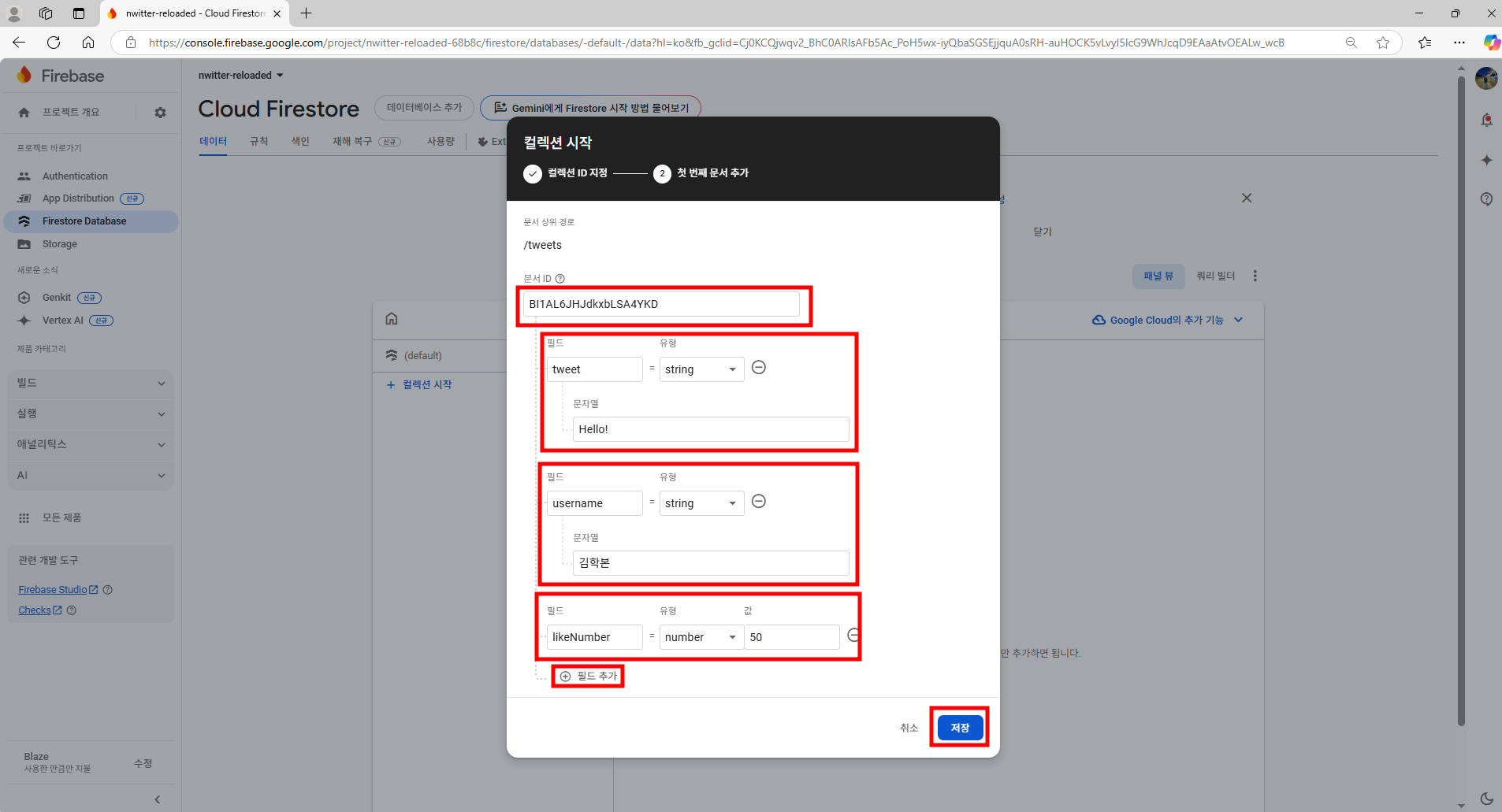Viewport: 1502px width, 812px height.
Task: Open project settings gear icon
Action: pyautogui.click(x=160, y=113)
